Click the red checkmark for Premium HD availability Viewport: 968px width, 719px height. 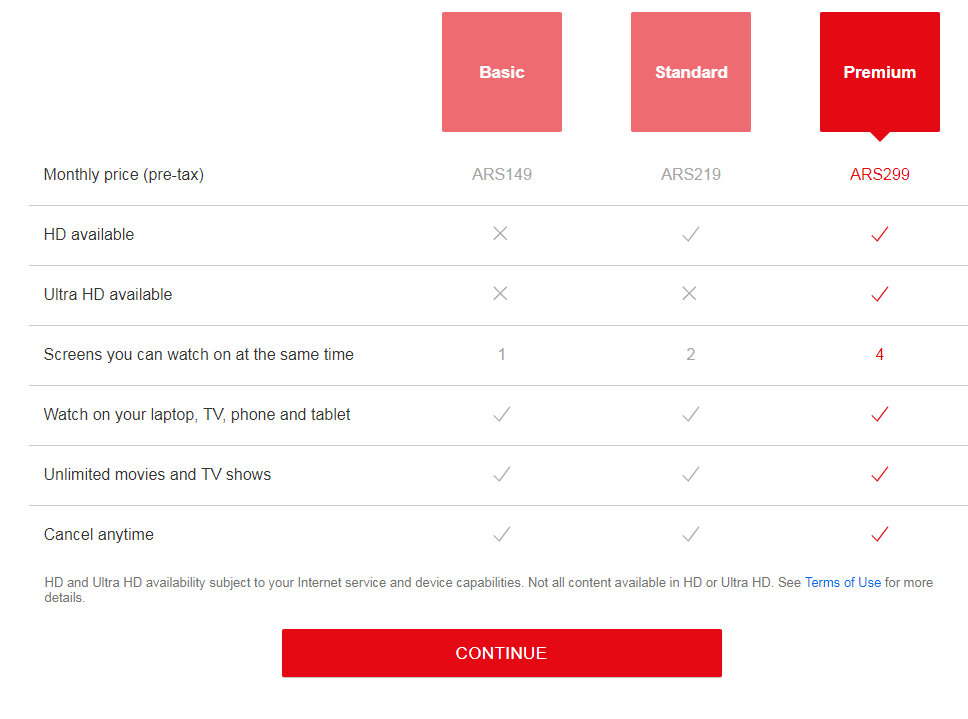(879, 234)
